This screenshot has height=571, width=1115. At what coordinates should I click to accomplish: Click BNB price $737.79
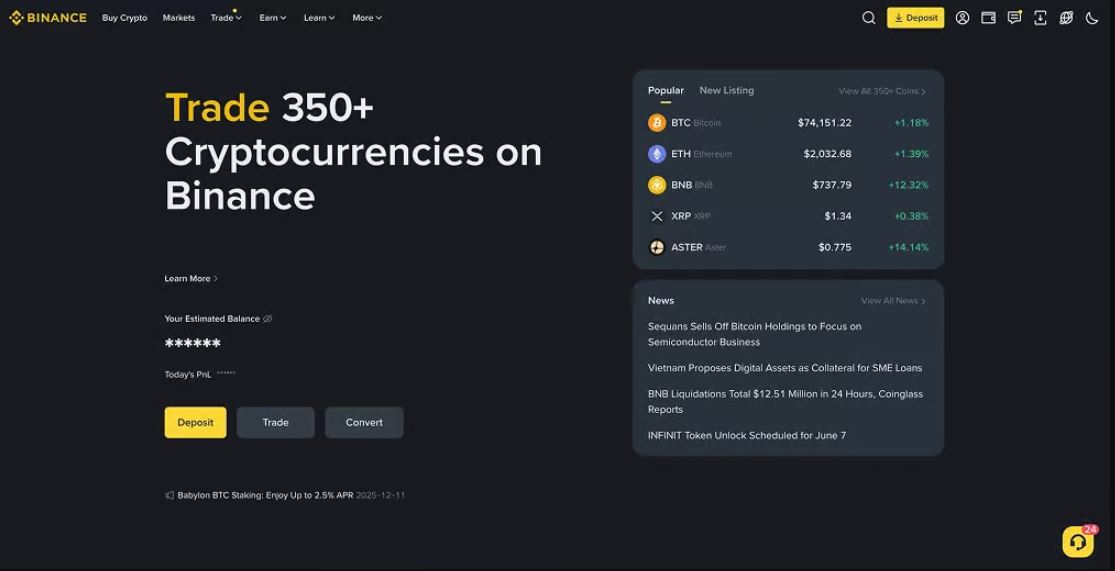pyautogui.click(x=832, y=185)
